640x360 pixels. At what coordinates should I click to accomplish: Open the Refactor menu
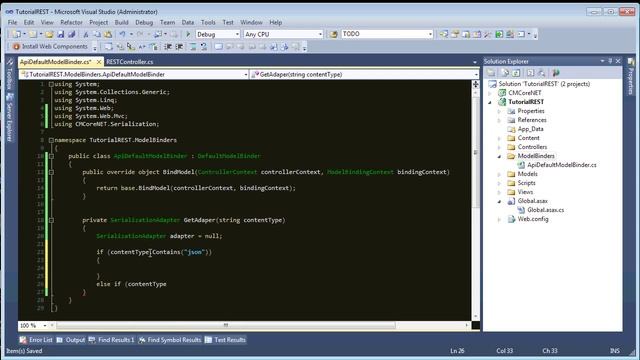(71, 22)
